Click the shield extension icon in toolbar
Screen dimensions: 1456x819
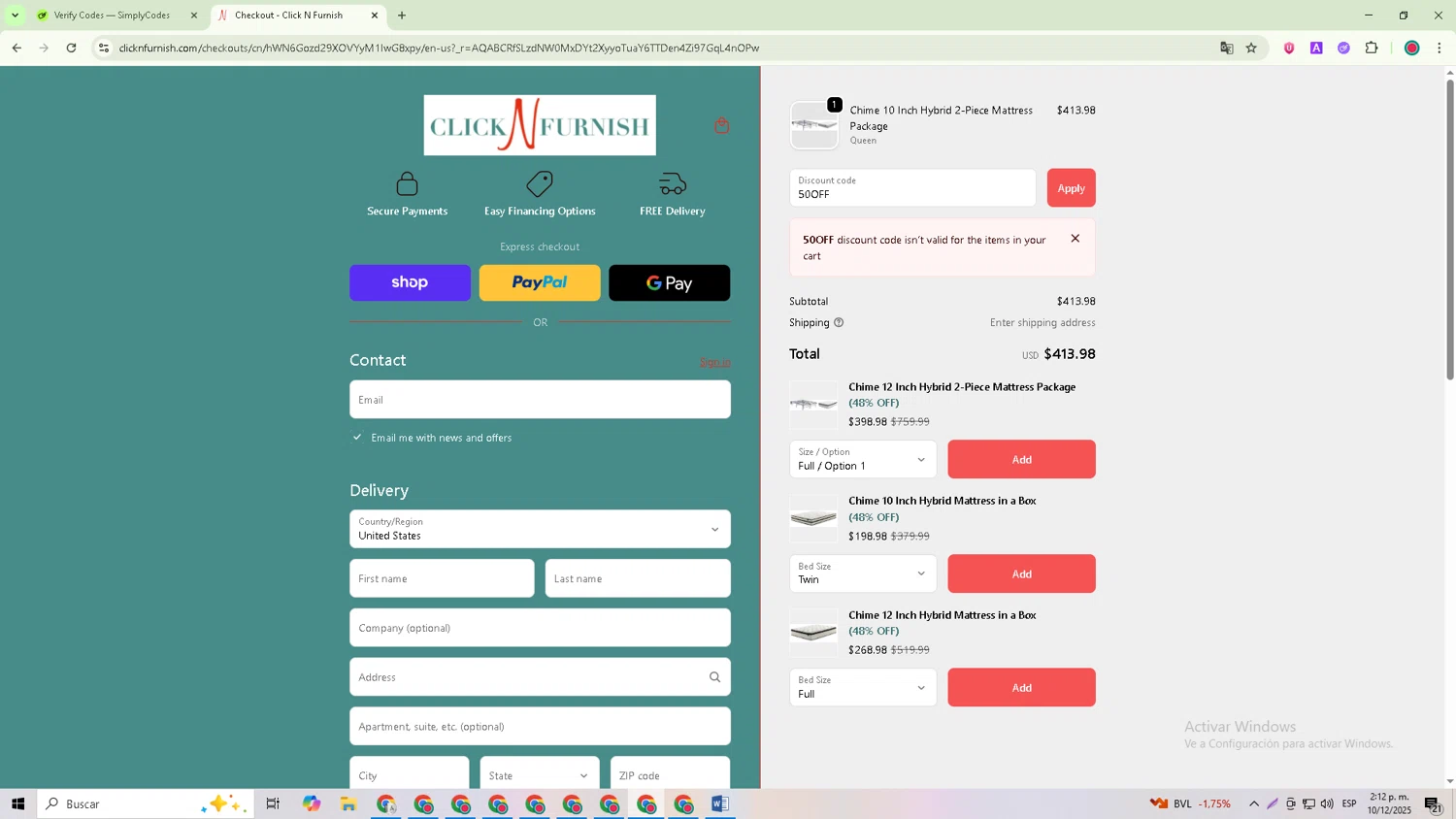pos(1289,48)
